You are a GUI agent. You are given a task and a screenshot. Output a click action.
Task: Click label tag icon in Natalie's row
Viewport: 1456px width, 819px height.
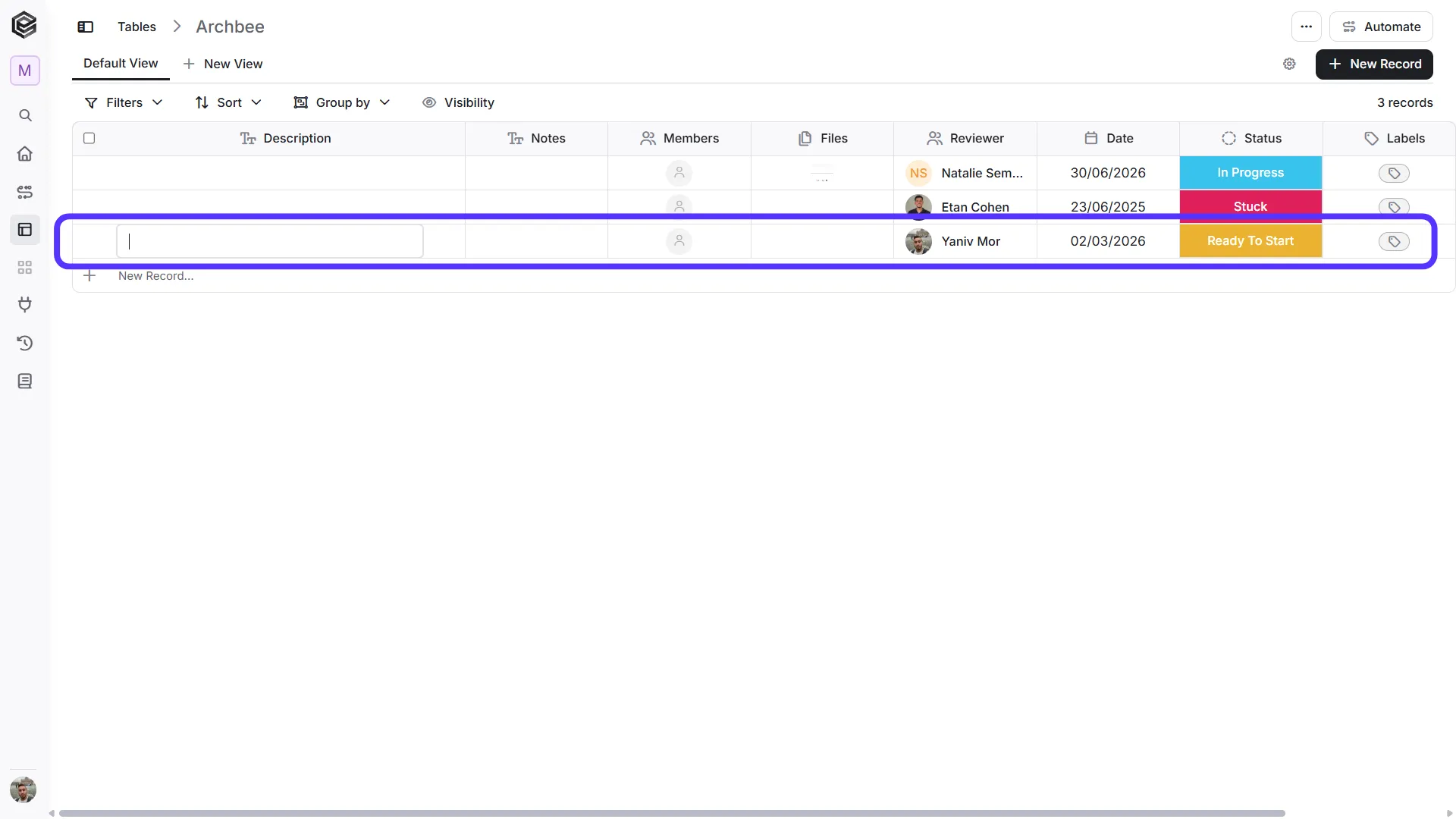pyautogui.click(x=1394, y=173)
